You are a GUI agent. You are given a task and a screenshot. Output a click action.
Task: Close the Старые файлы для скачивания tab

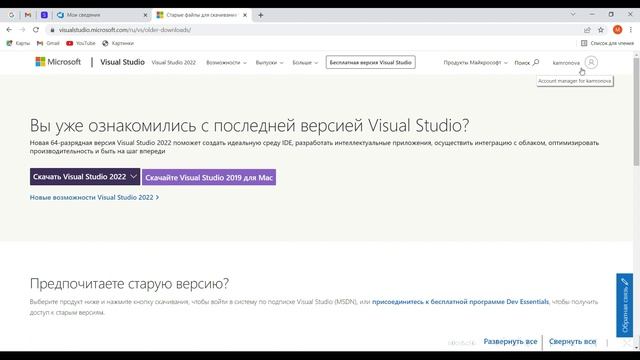point(245,15)
